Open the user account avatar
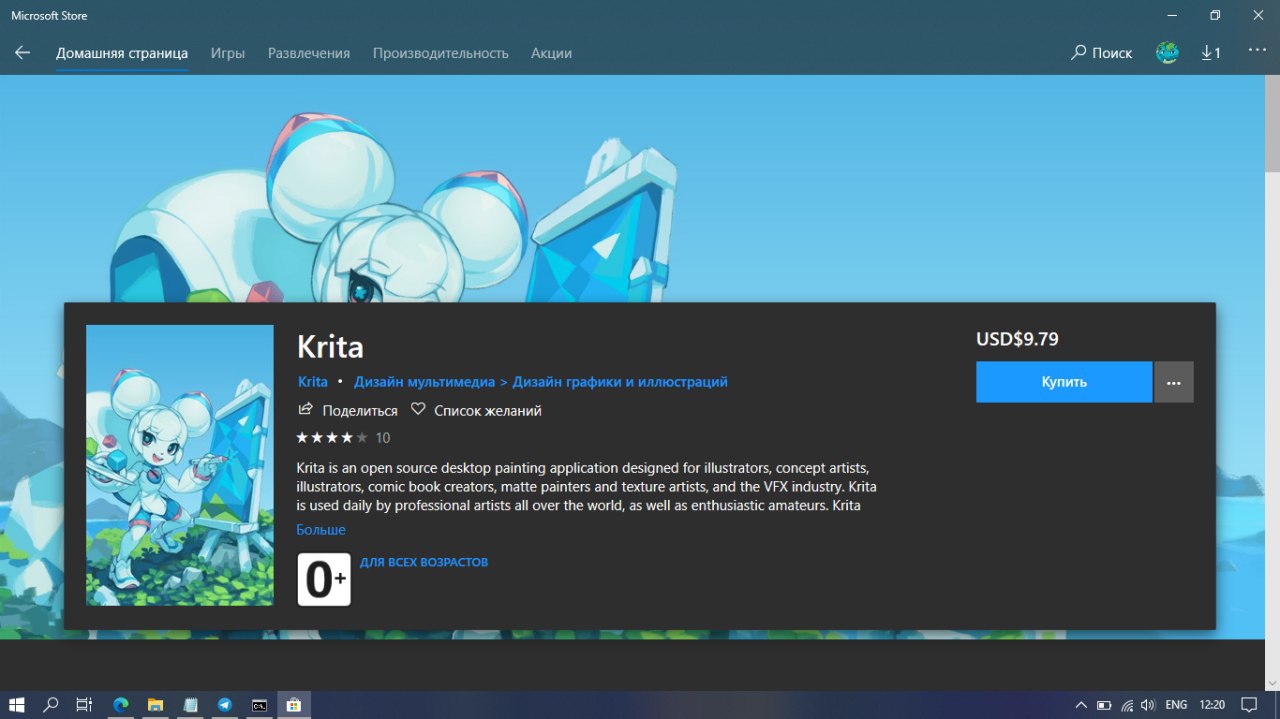 point(1167,53)
